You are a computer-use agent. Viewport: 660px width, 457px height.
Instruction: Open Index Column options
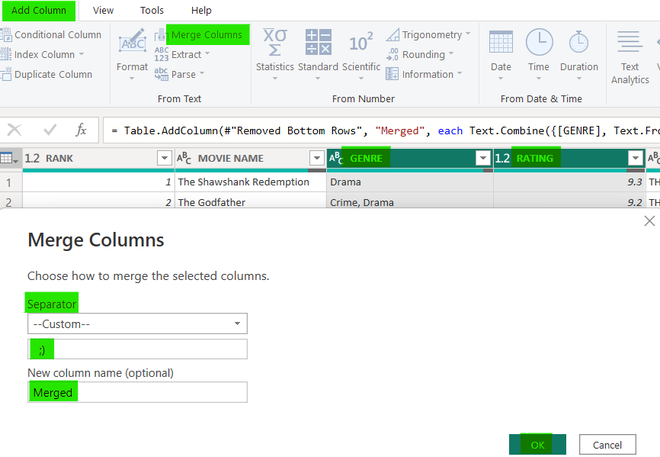click(43, 54)
